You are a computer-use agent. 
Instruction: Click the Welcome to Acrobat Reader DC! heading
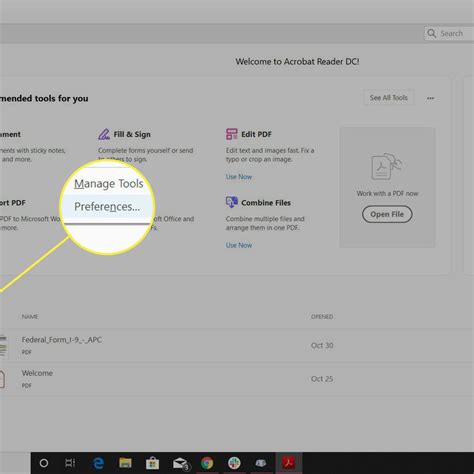(x=297, y=62)
